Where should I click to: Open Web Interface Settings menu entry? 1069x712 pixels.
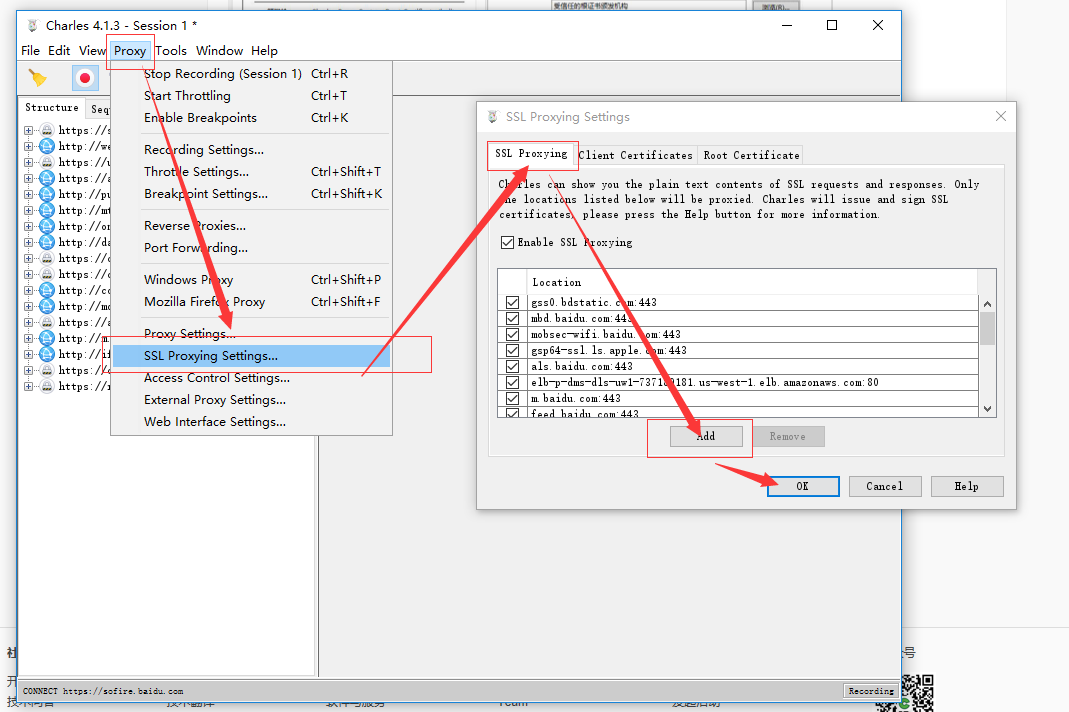251,421
